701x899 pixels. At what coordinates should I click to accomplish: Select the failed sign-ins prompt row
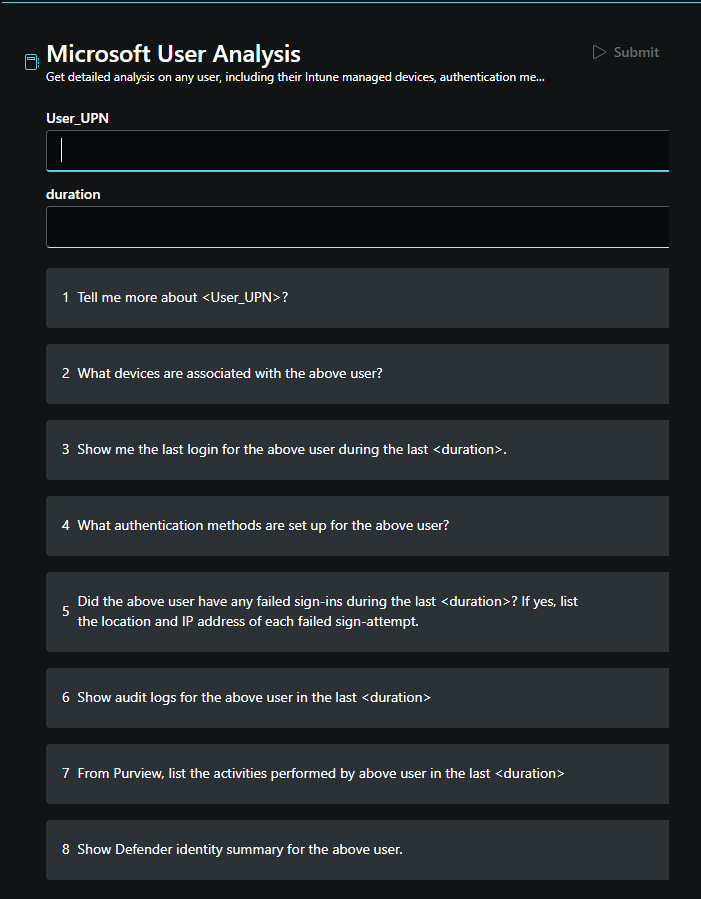click(358, 612)
